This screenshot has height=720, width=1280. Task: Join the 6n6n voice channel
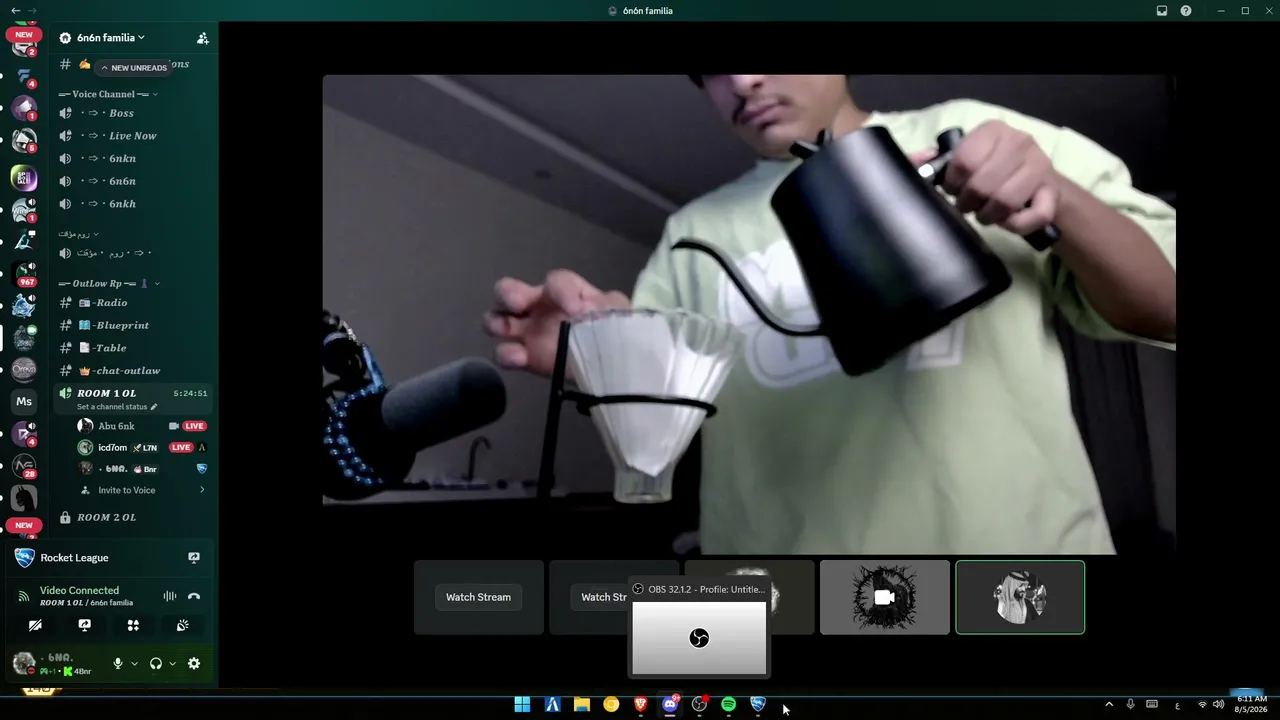[135, 181]
